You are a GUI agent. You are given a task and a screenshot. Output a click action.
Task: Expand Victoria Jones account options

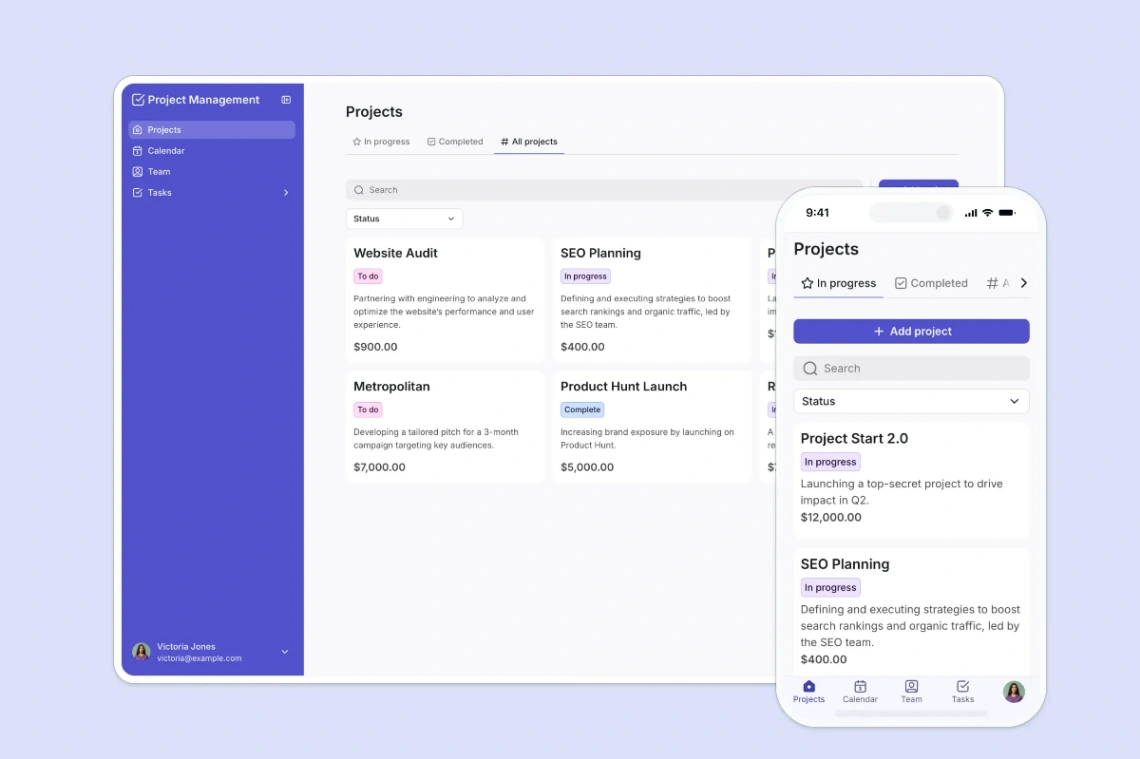(x=283, y=651)
